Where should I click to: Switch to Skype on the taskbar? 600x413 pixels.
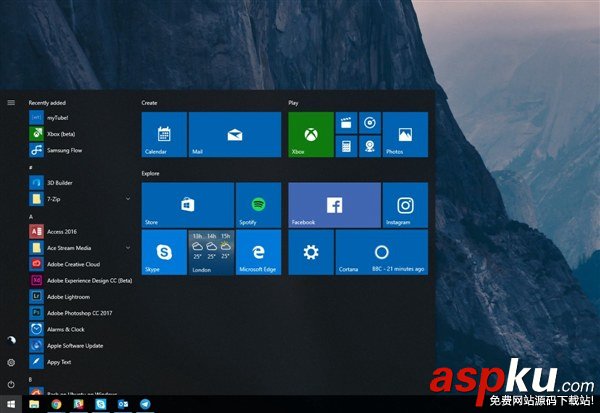tap(101, 404)
